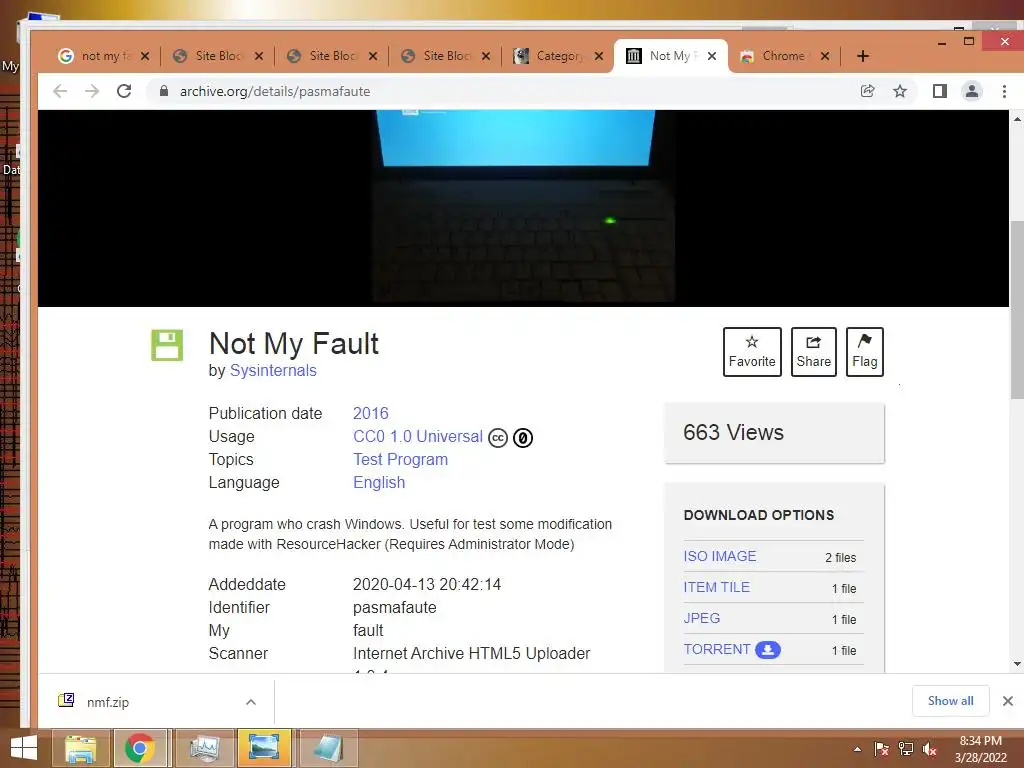Open the ISO IMAGE download option
Screen dimensions: 1024x768
720,556
